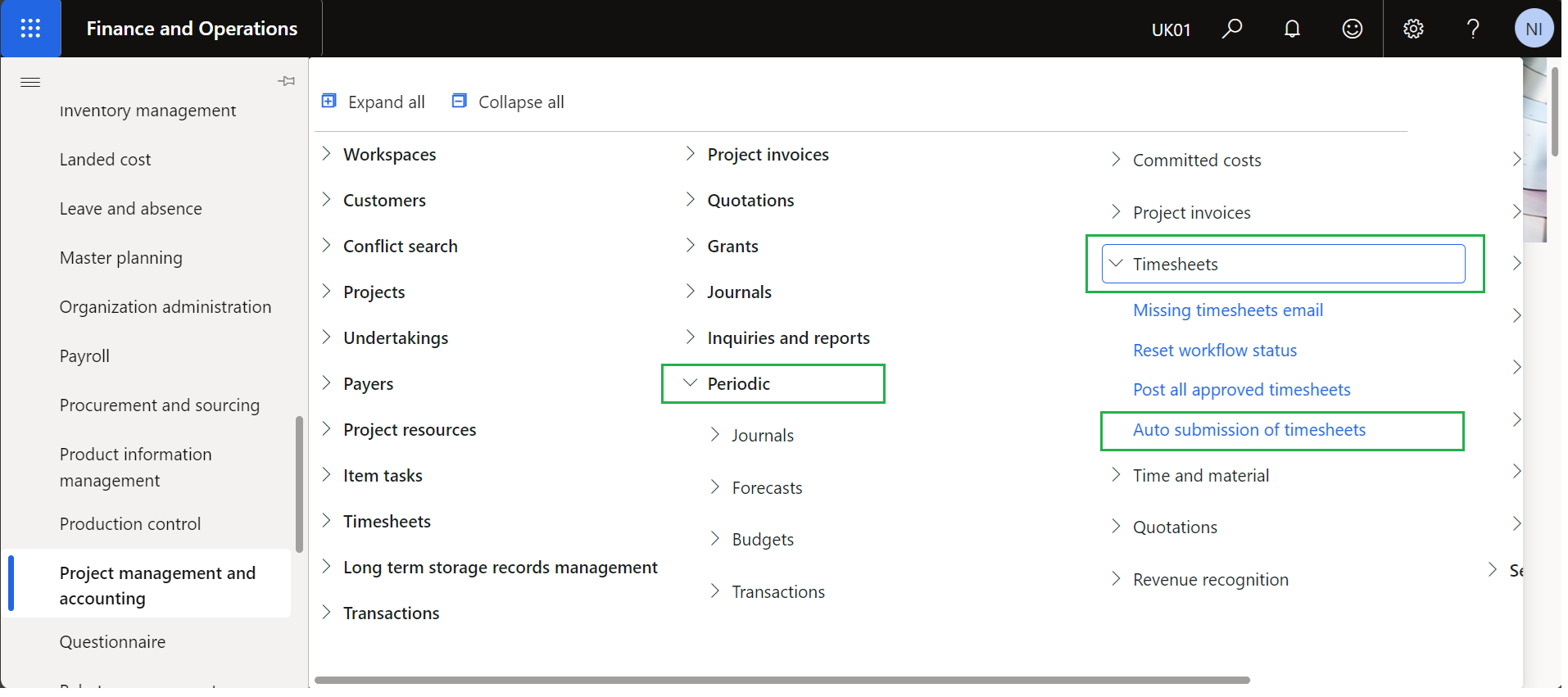Open Post all approved timesheets

pos(1242,390)
